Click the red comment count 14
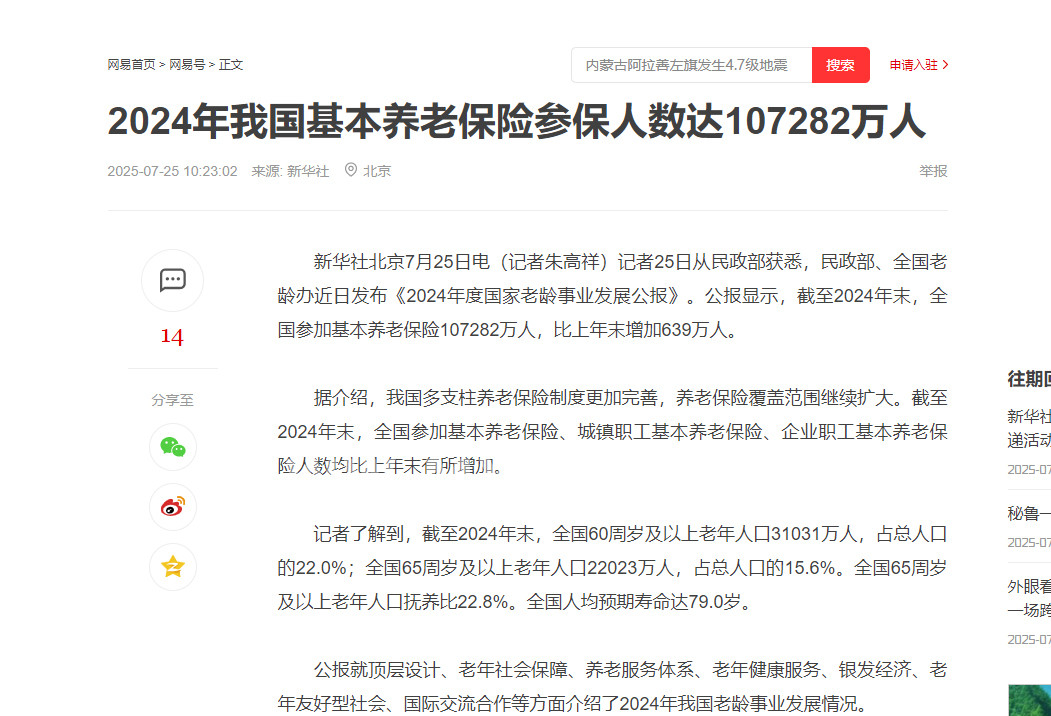Screen dimensions: 1051x716 click(172, 337)
